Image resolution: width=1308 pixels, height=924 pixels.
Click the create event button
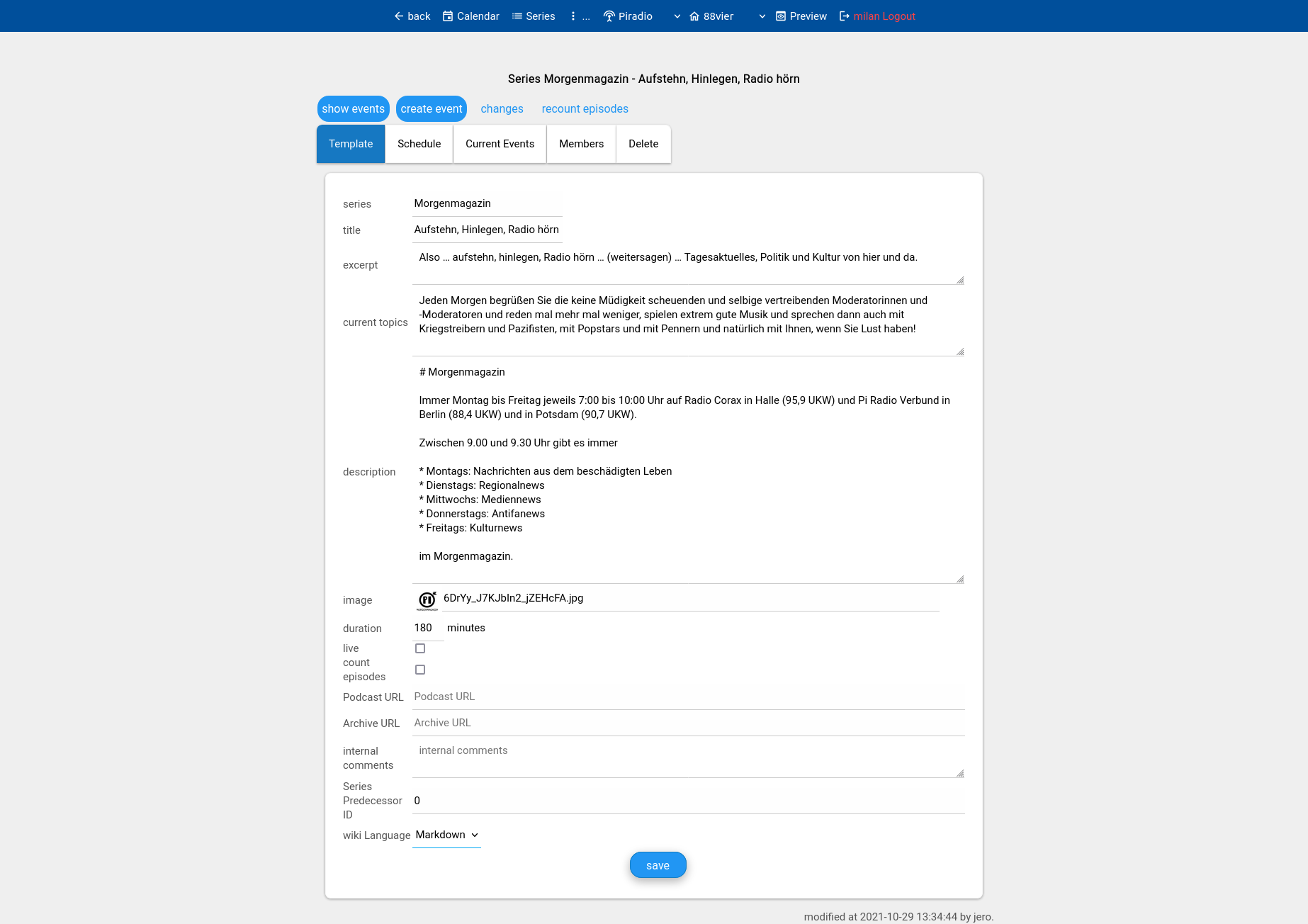coord(431,108)
